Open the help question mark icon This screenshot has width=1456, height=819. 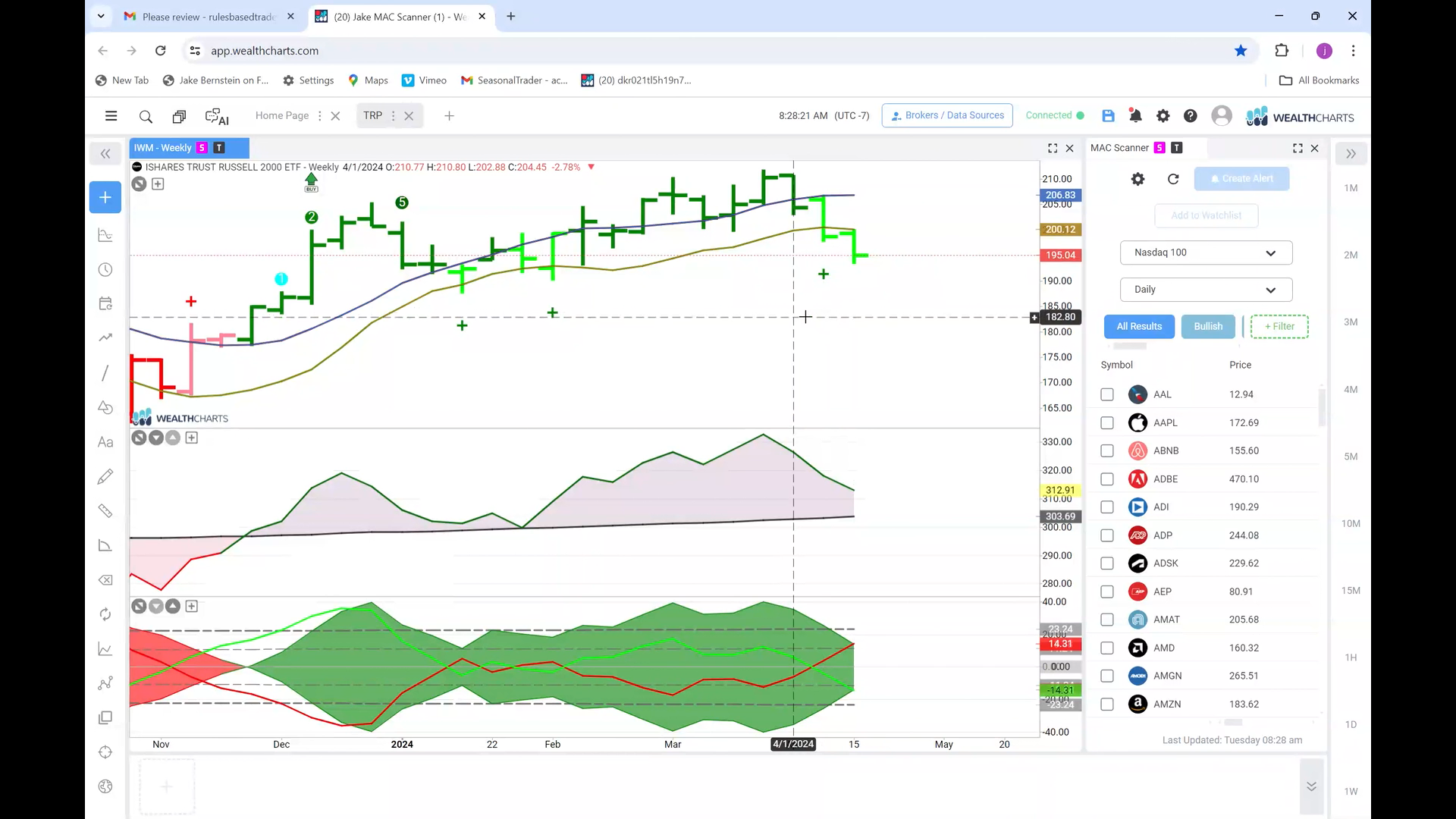click(x=1191, y=115)
